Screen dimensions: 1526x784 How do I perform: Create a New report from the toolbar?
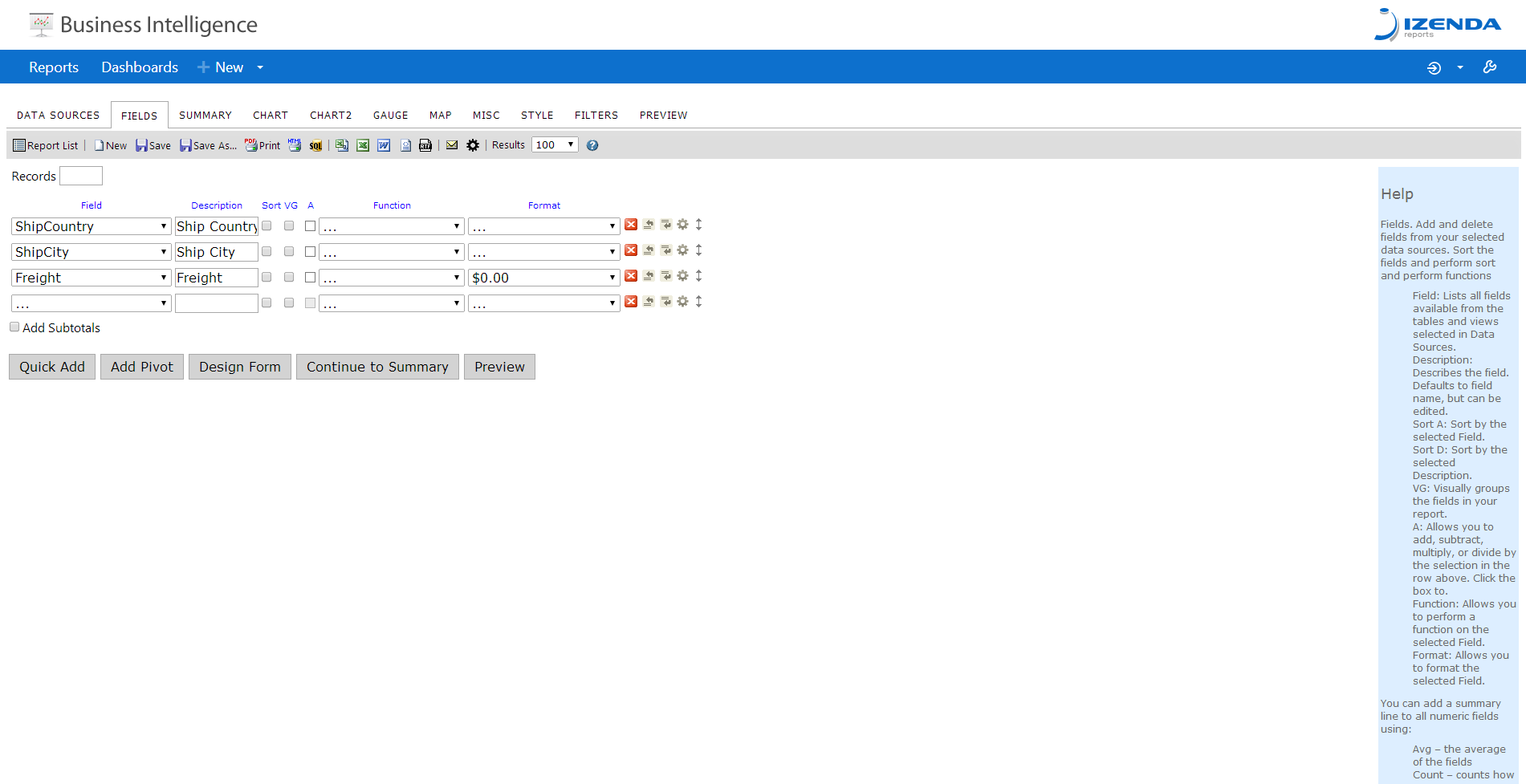click(x=111, y=145)
